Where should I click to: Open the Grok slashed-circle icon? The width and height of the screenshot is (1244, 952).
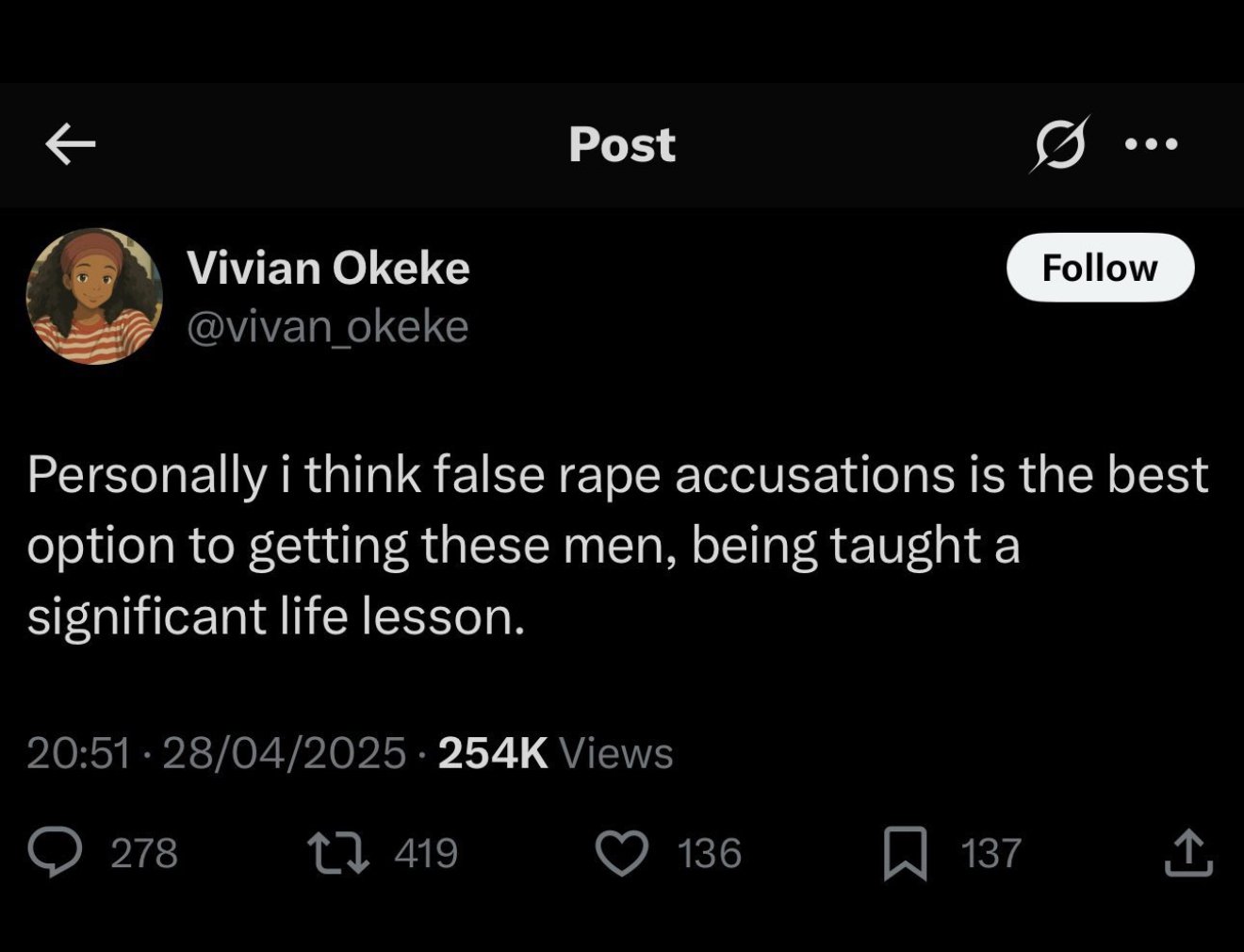pyautogui.click(x=1060, y=144)
